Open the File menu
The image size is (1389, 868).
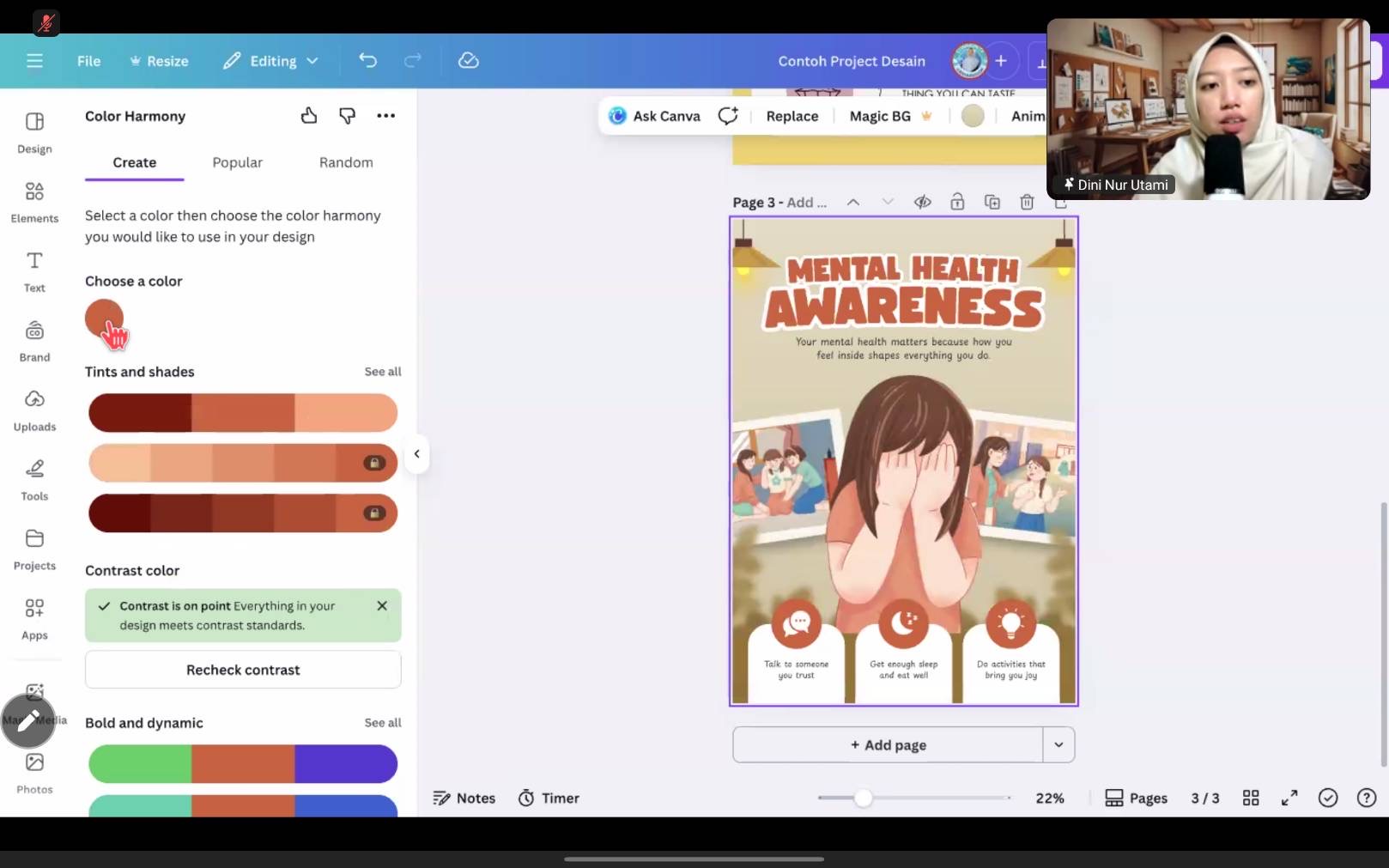tap(88, 61)
